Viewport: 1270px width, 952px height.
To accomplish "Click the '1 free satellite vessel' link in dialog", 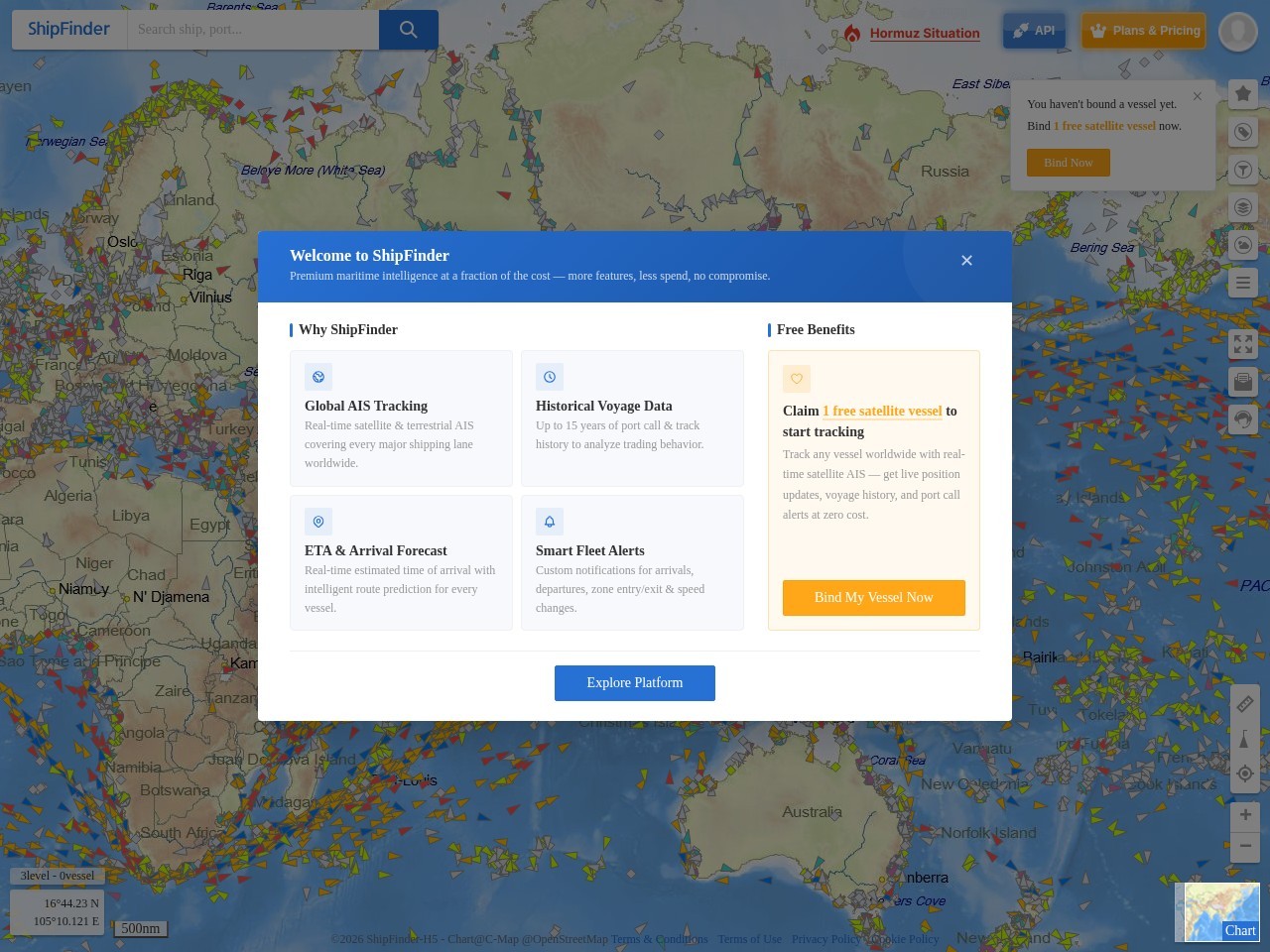I will point(882,412).
